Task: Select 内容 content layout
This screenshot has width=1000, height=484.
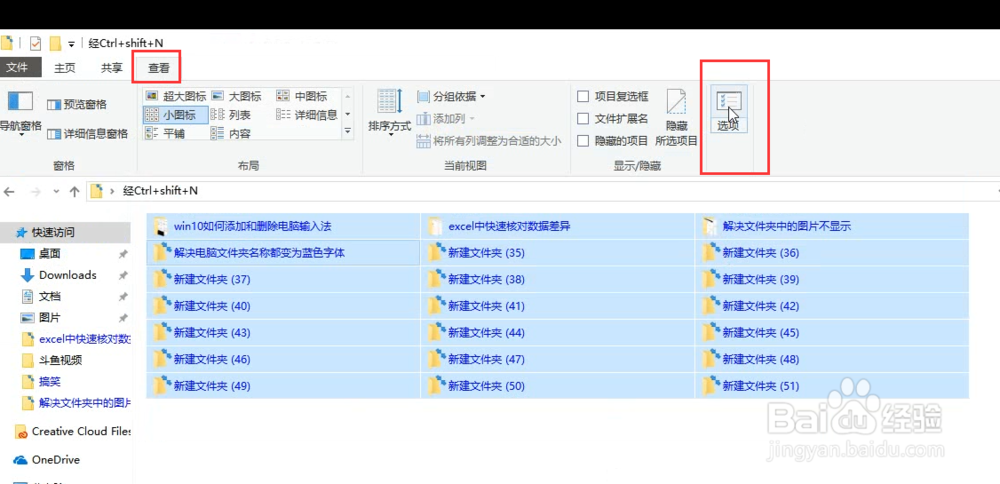Action: [x=231, y=133]
